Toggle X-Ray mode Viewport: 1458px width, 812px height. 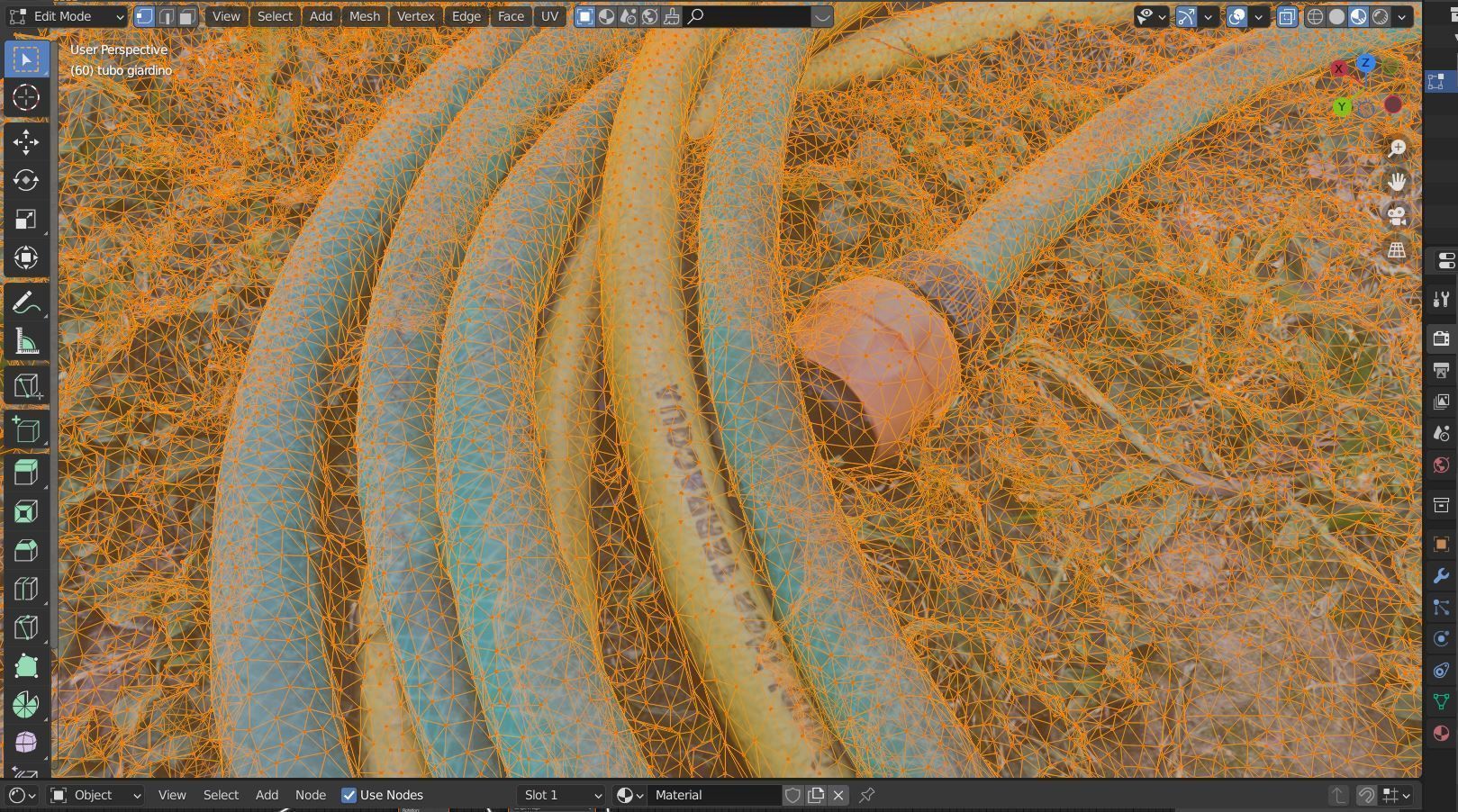coord(1288,16)
